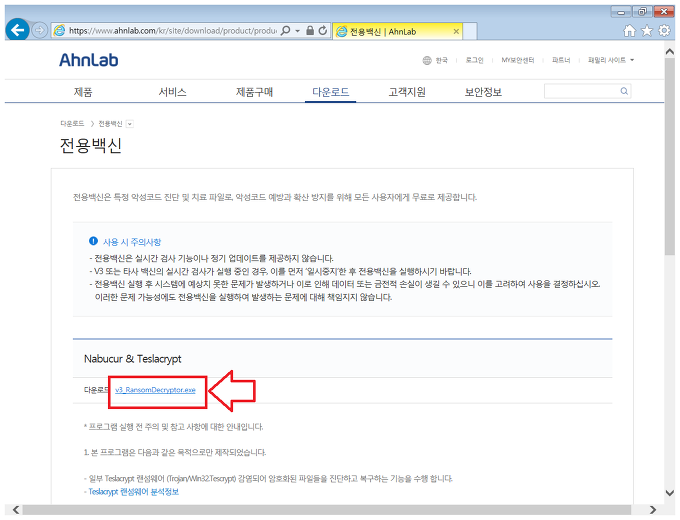This screenshot has width=680, height=520.
Task: Open the 고객지원 menu
Action: click(x=407, y=92)
